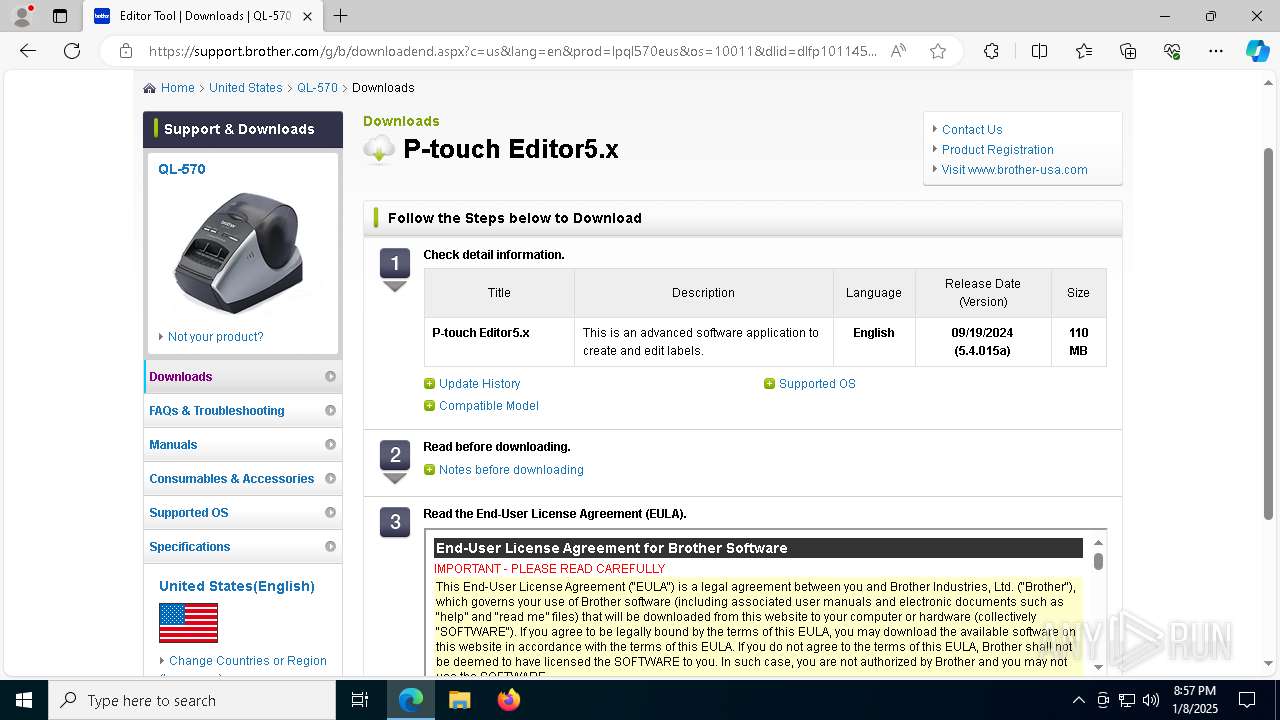Click arrow beside Specifications sidebar item

click(330, 547)
